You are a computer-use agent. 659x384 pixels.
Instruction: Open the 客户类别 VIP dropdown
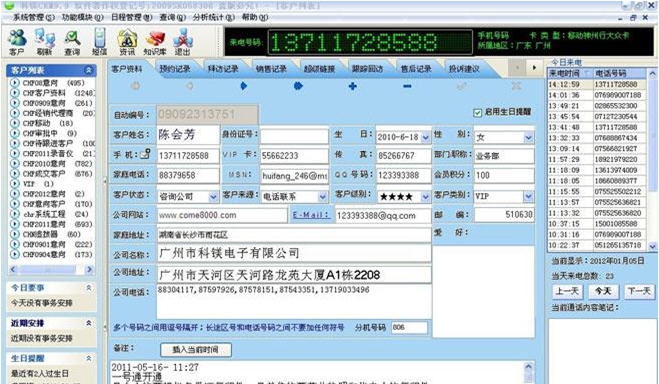(528, 196)
